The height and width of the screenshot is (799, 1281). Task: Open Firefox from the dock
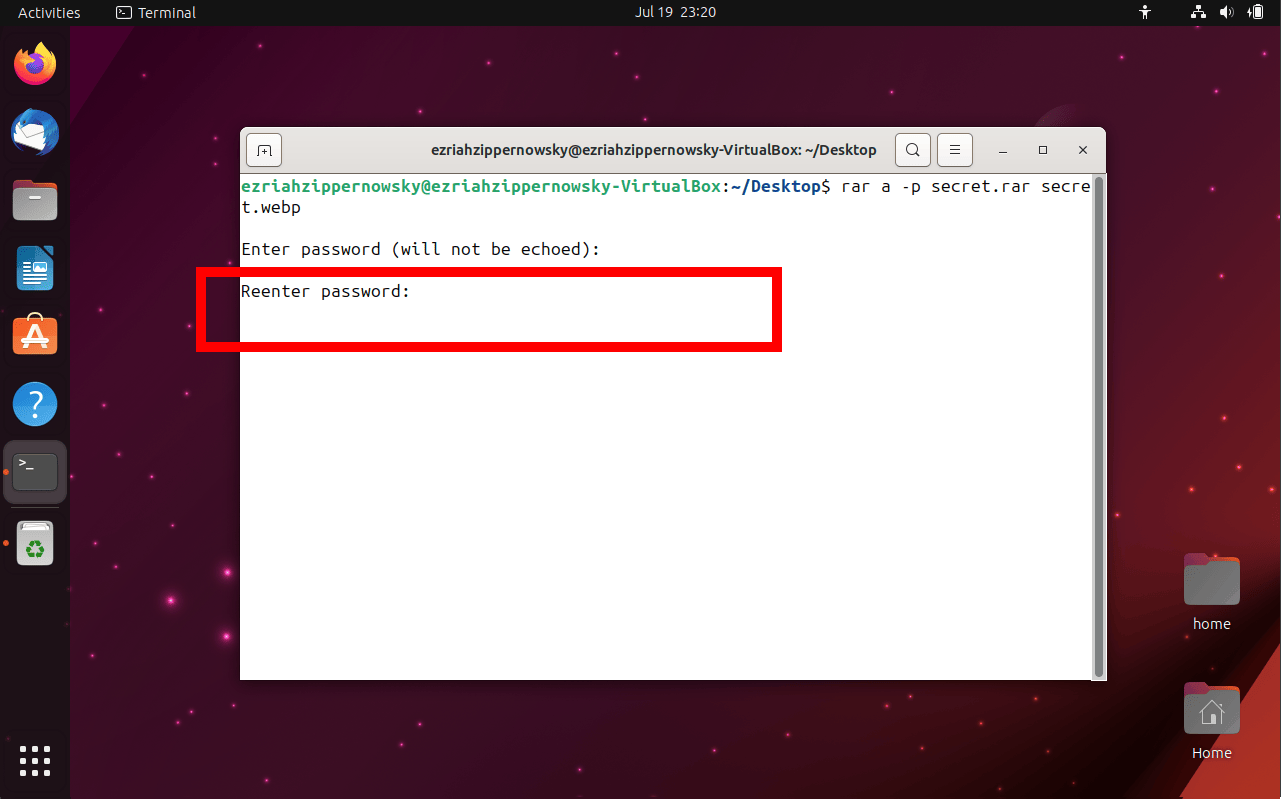[35, 65]
